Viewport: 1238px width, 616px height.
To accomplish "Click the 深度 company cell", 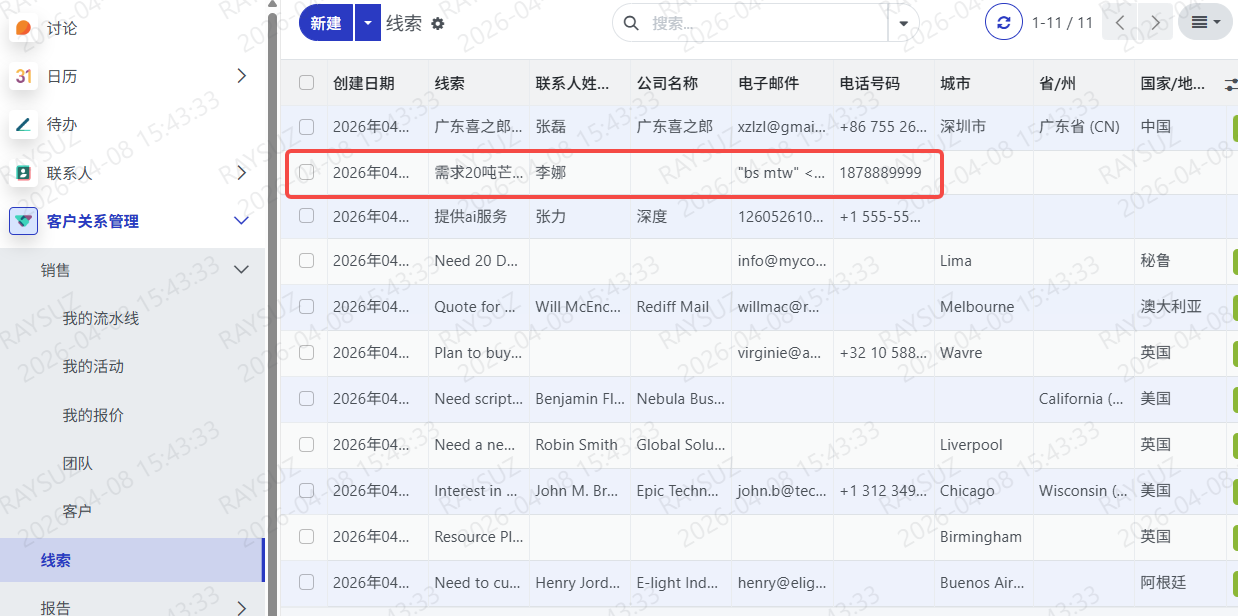I will click(681, 215).
